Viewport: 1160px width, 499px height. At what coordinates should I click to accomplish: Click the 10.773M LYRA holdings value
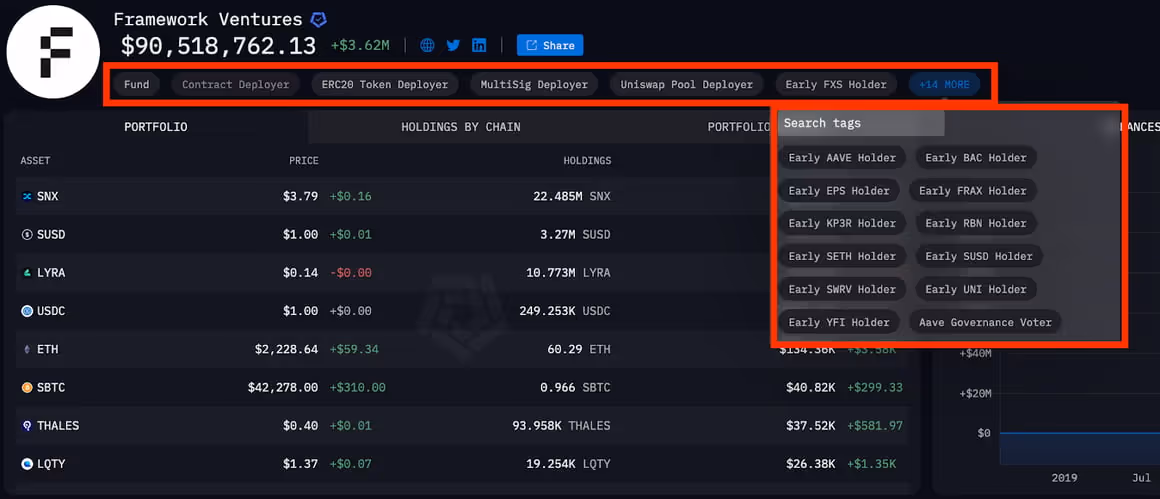coord(568,273)
